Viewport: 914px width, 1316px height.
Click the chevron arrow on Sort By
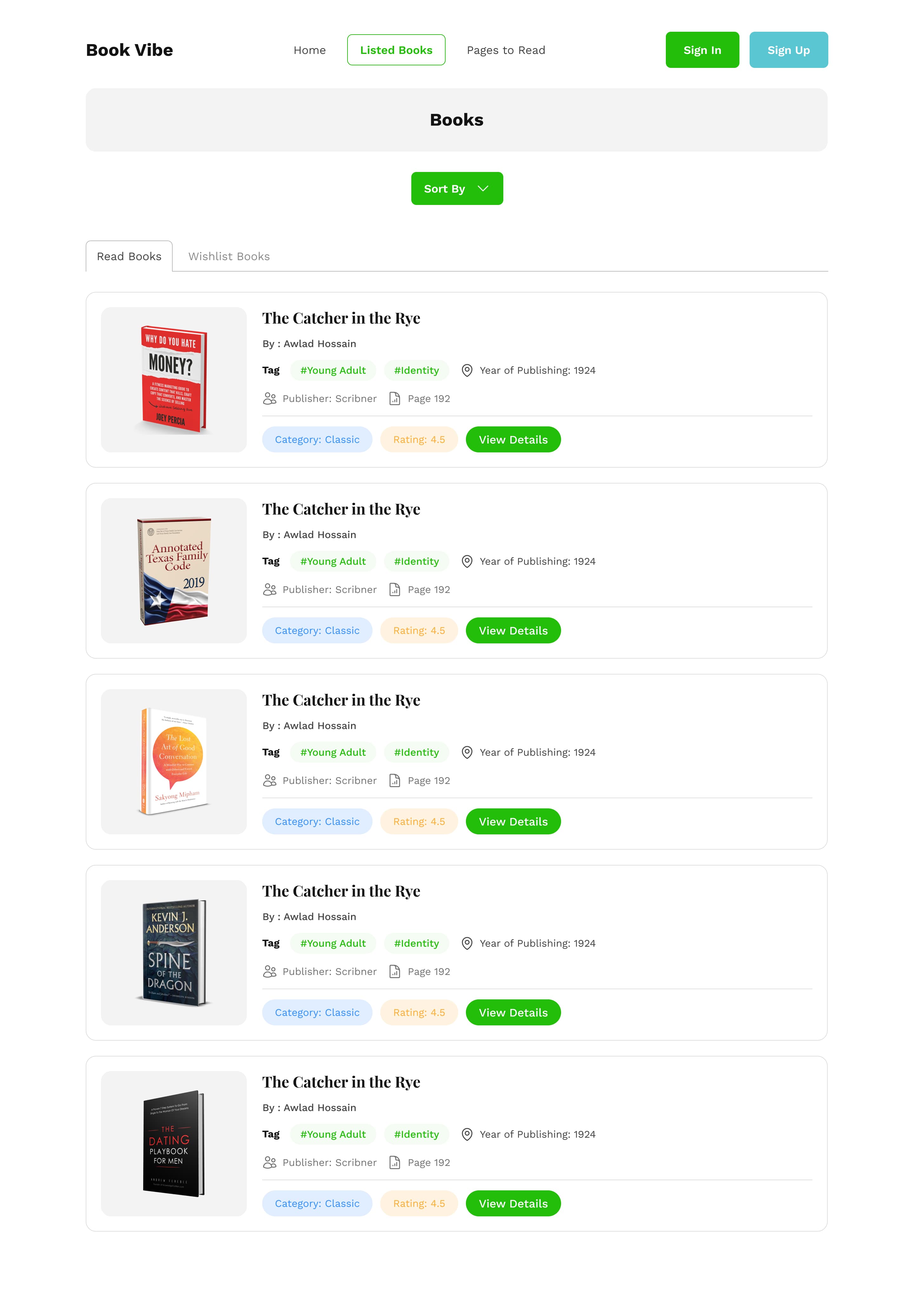(483, 188)
